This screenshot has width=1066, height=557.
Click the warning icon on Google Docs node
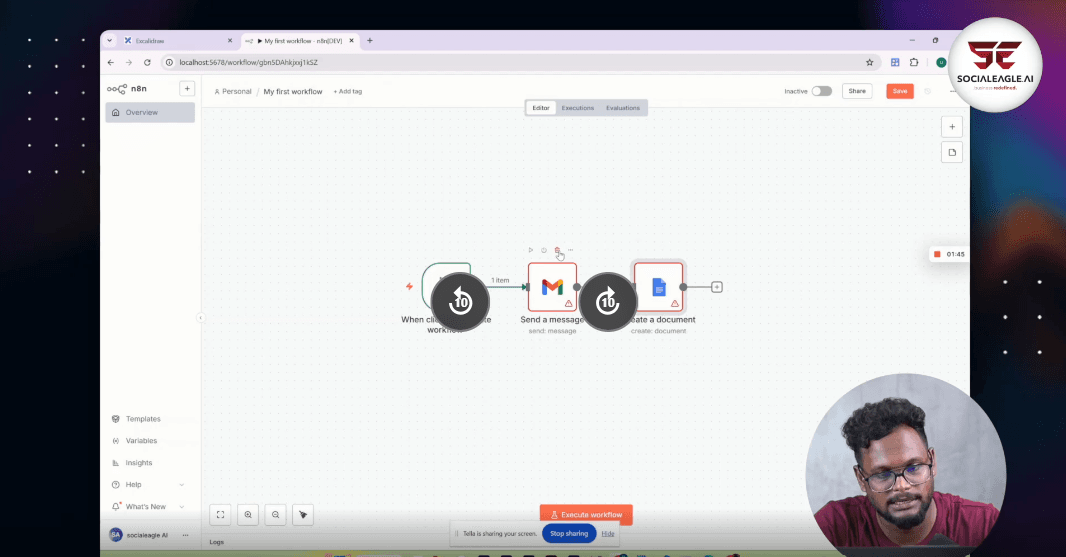point(674,303)
